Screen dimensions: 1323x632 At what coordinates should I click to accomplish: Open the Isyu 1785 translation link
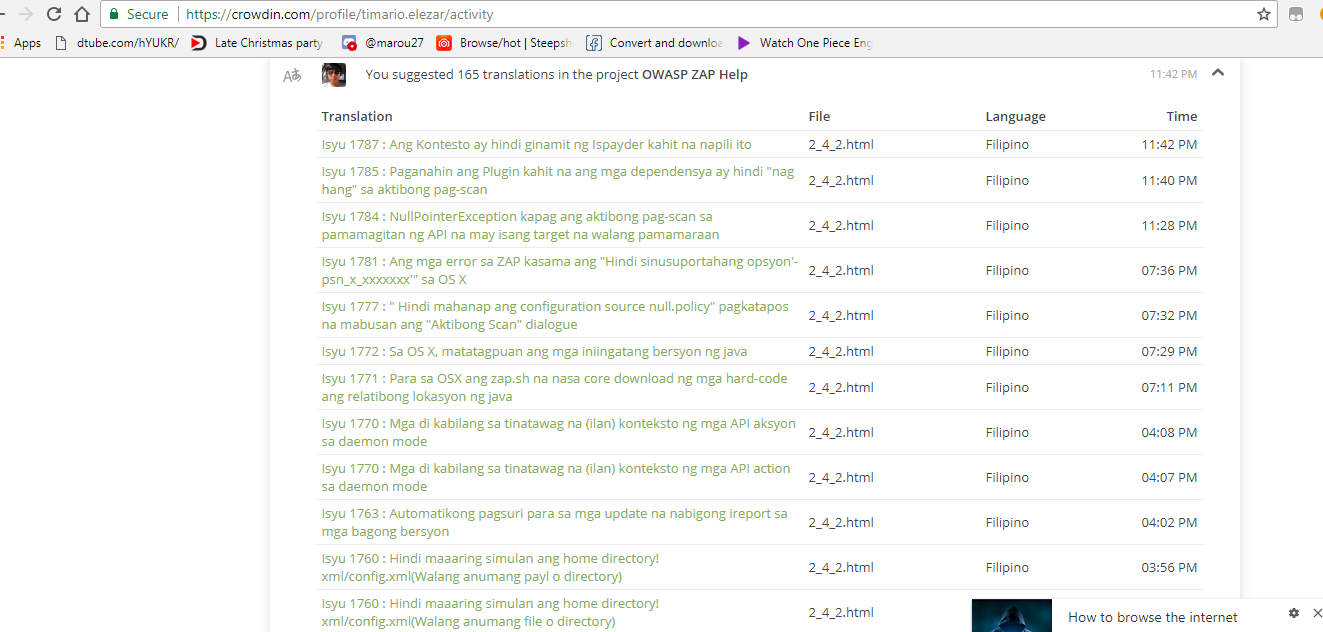coord(558,180)
